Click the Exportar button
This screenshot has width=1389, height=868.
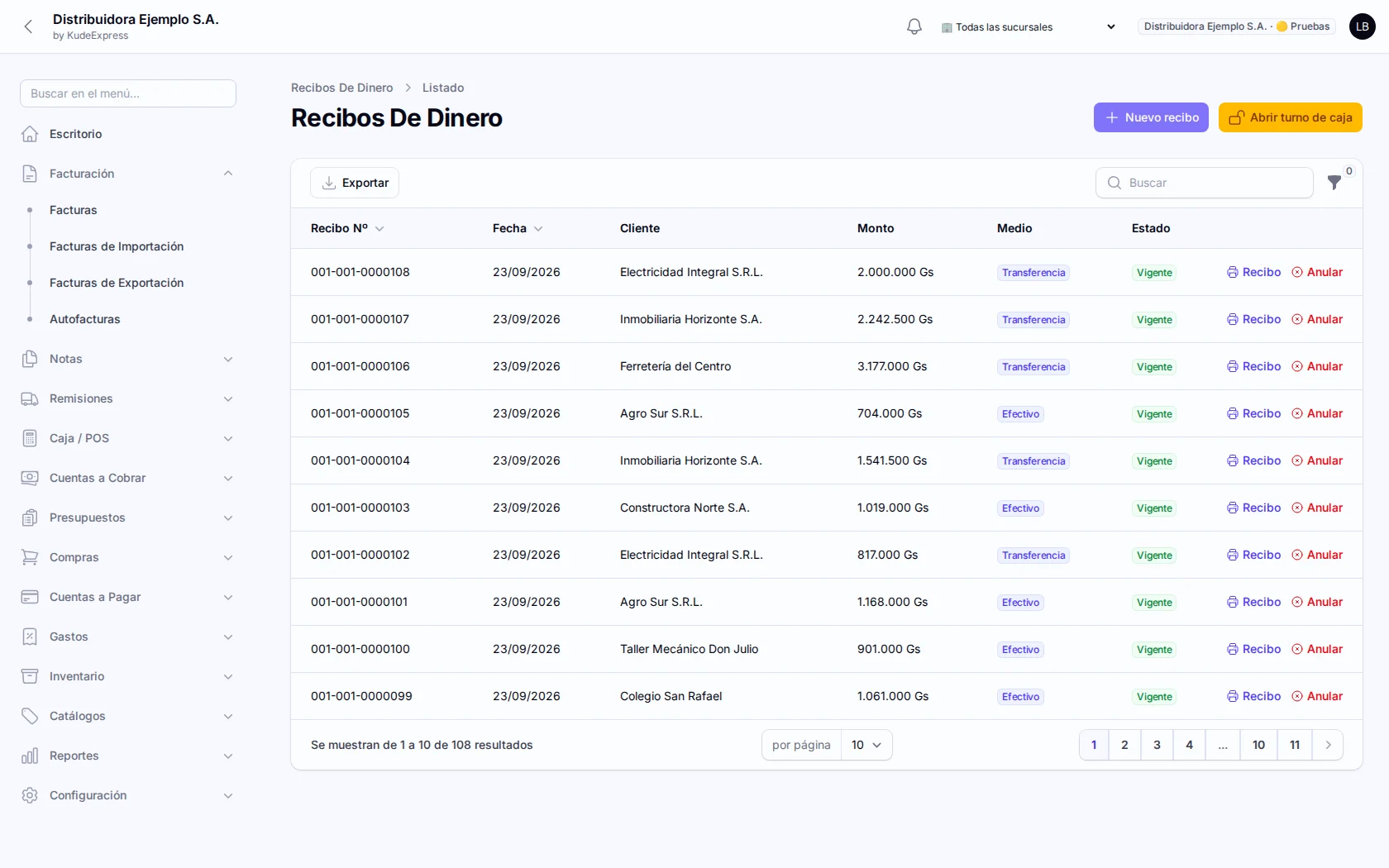click(x=355, y=183)
